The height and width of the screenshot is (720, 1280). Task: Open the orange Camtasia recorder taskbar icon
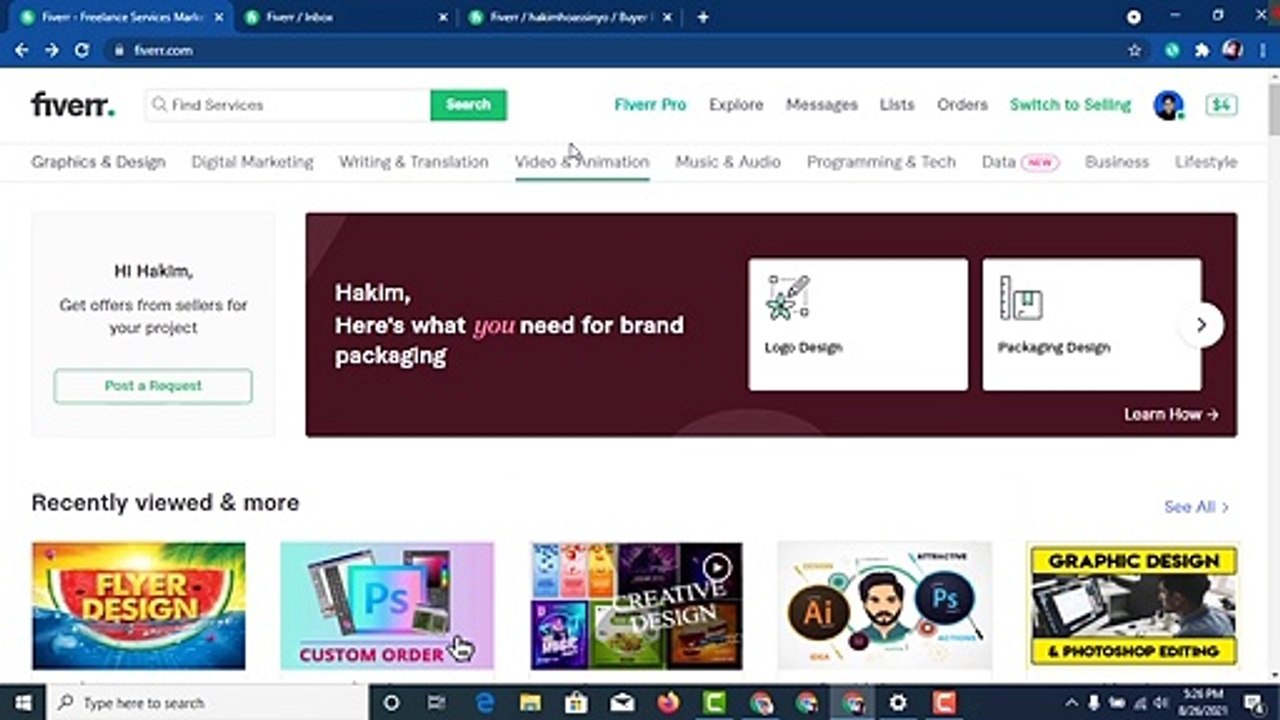944,702
